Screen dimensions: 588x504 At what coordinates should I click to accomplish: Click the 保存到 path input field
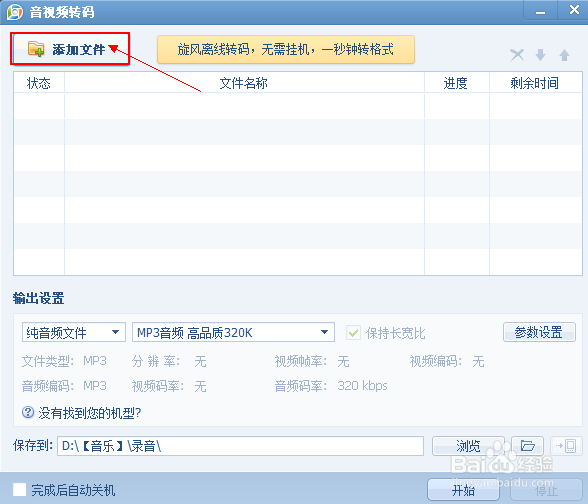coord(240,446)
